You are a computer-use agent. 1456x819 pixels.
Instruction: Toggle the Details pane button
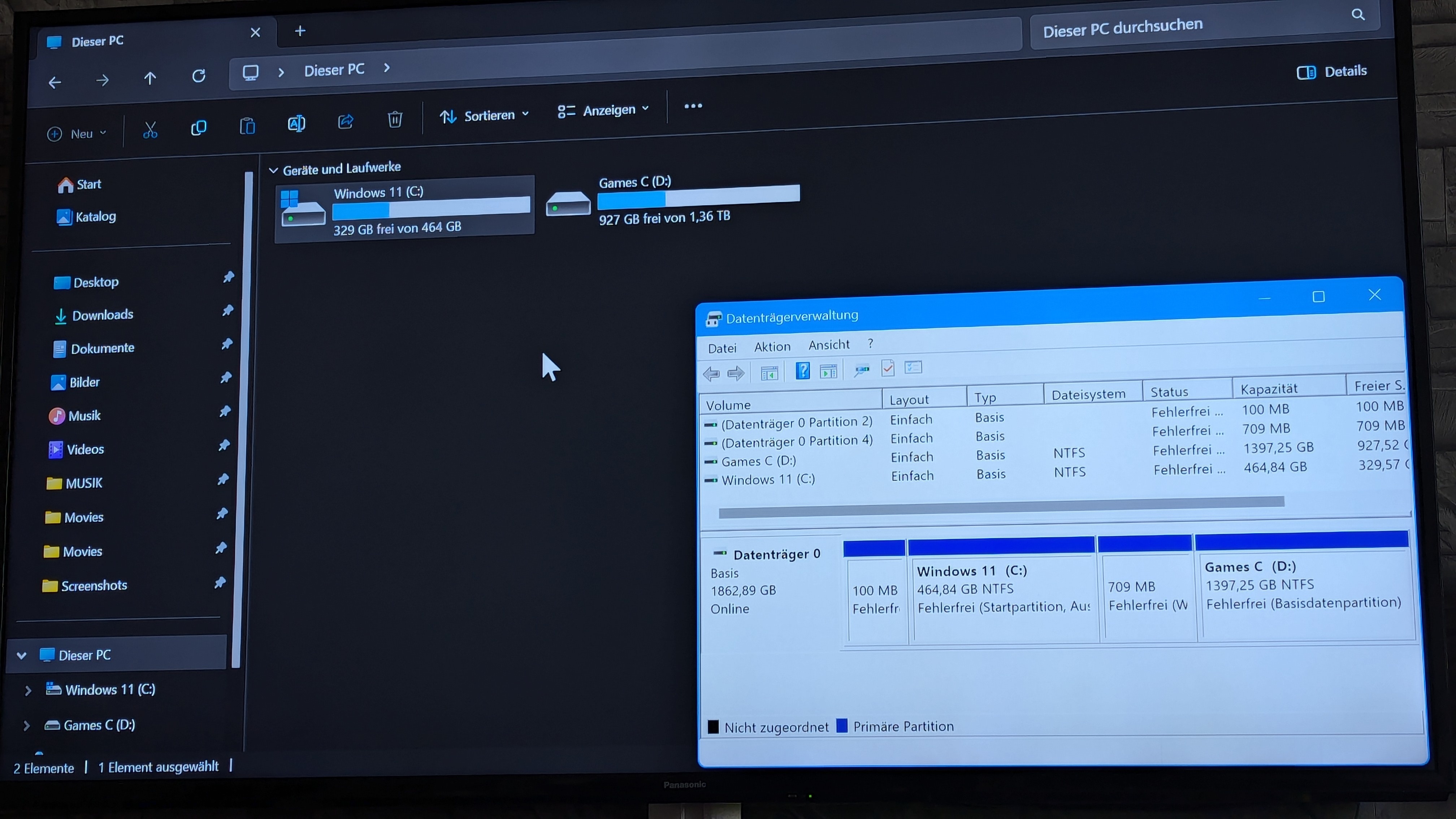pyautogui.click(x=1331, y=72)
